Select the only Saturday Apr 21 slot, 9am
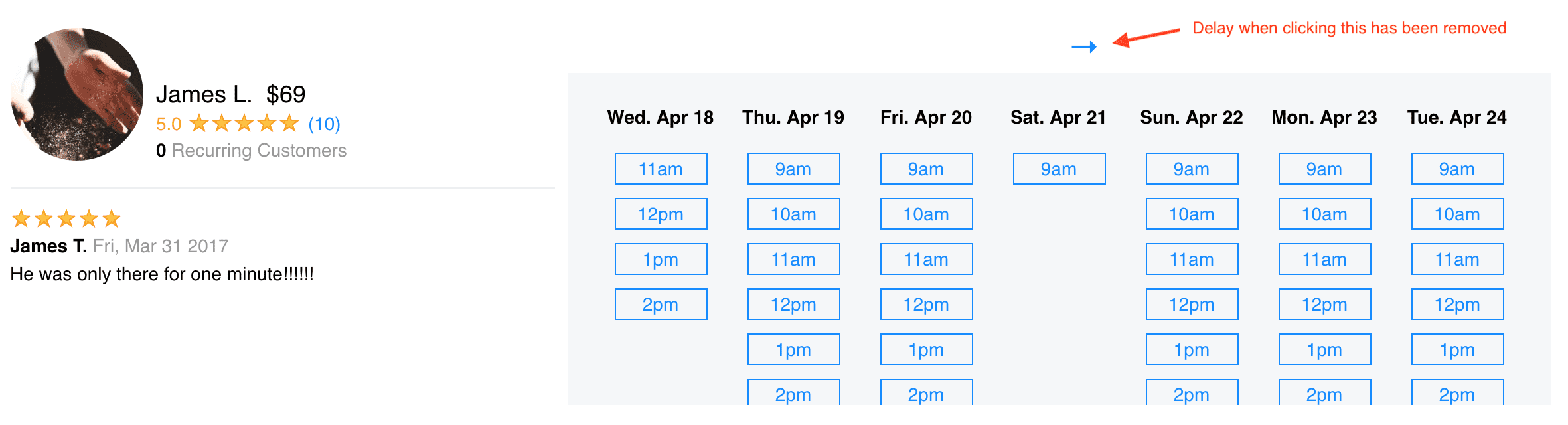 pos(1059,169)
